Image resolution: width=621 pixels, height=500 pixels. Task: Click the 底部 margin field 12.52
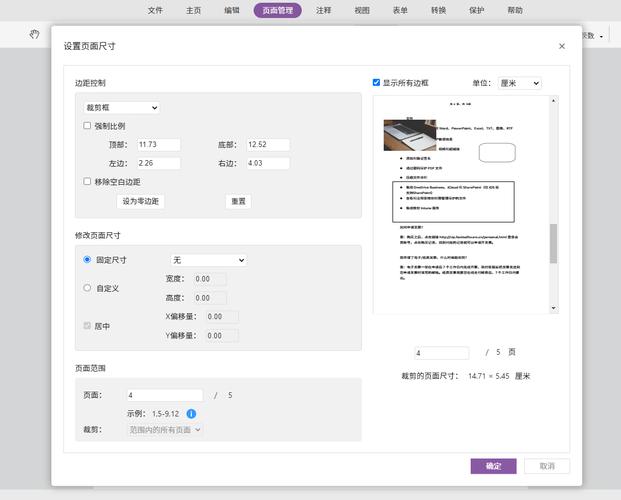tap(268, 145)
